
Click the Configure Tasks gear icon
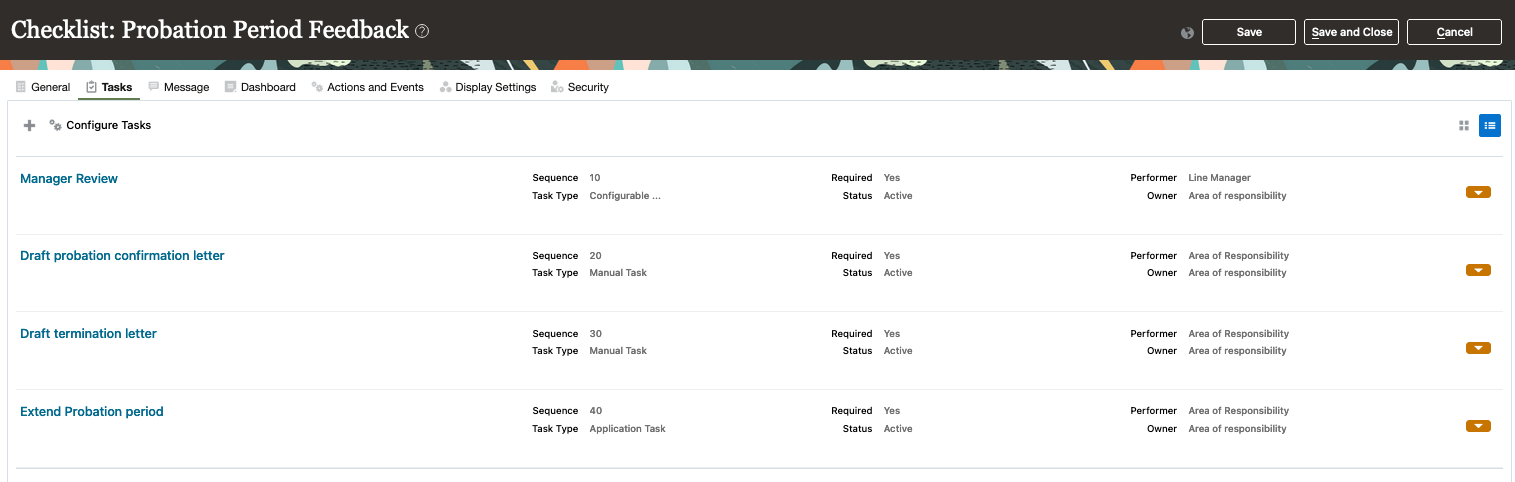[x=56, y=126]
